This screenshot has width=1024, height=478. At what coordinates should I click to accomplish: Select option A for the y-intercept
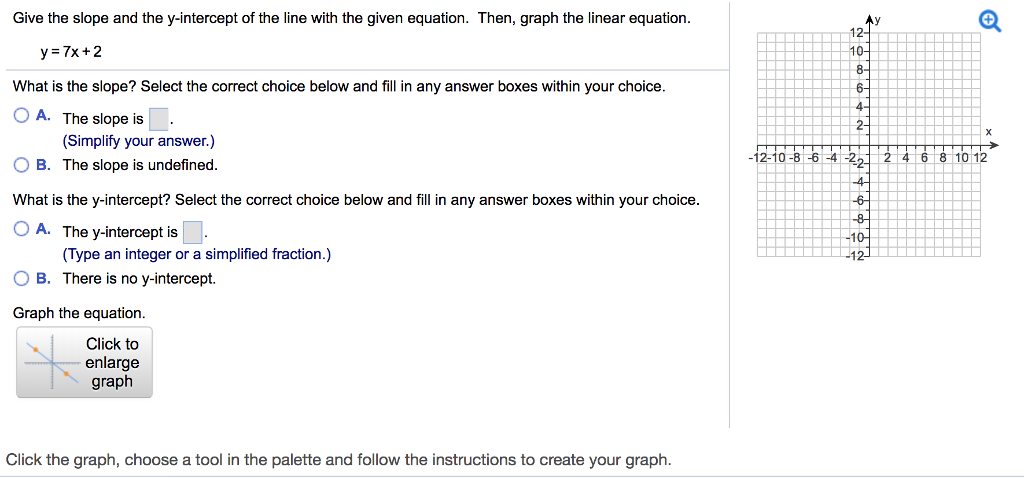[22, 230]
